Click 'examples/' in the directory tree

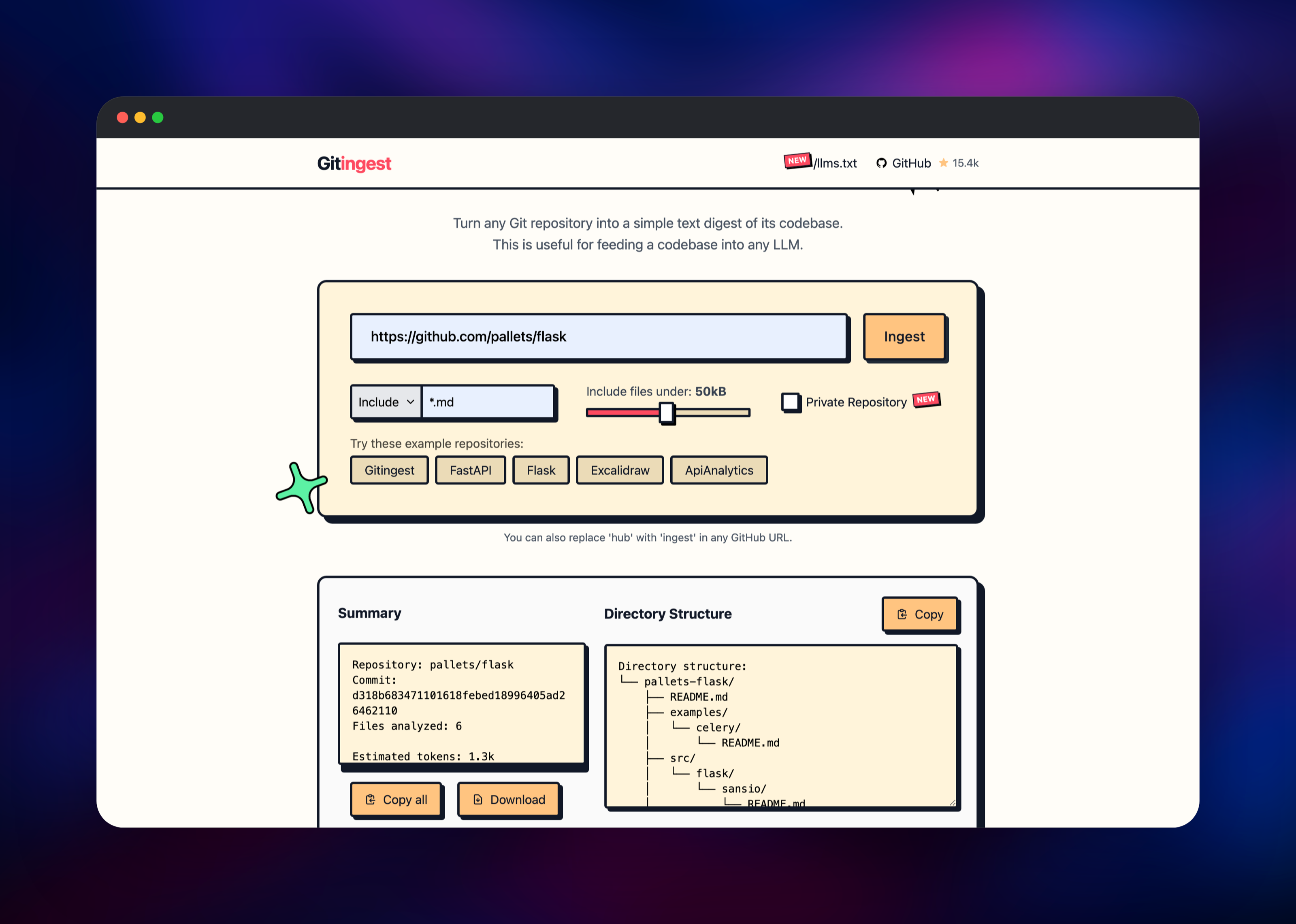[x=698, y=713]
